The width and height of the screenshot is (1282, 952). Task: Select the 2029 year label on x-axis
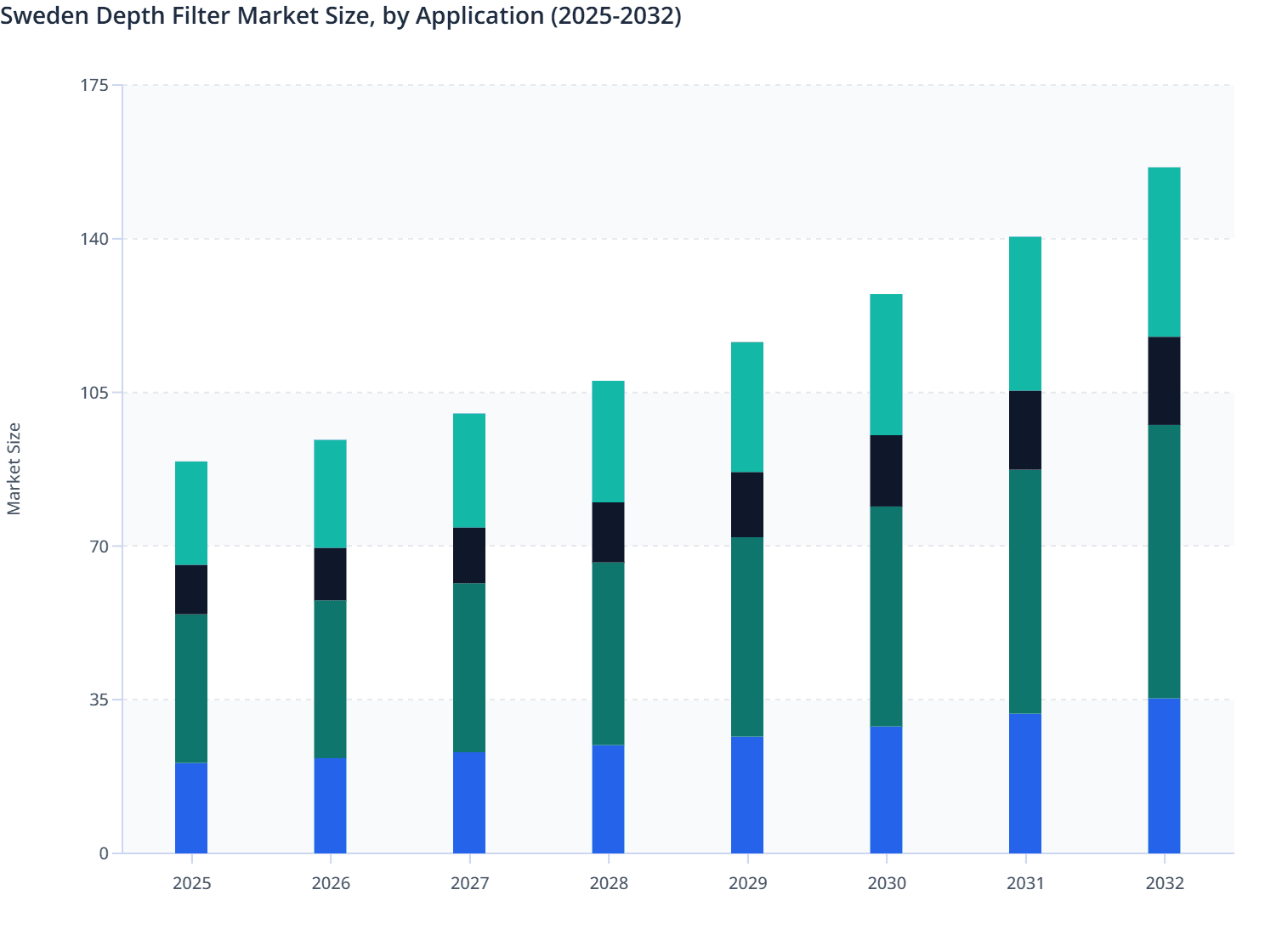tap(747, 884)
